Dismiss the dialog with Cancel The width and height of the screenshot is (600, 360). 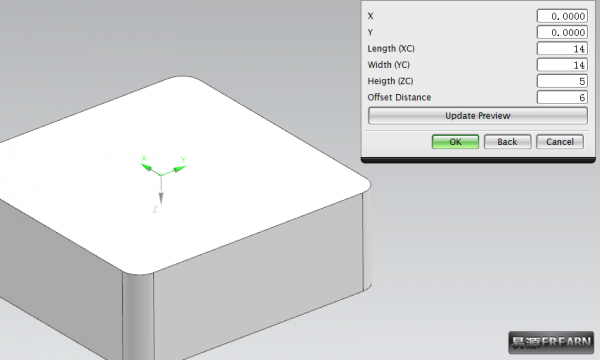click(x=560, y=142)
